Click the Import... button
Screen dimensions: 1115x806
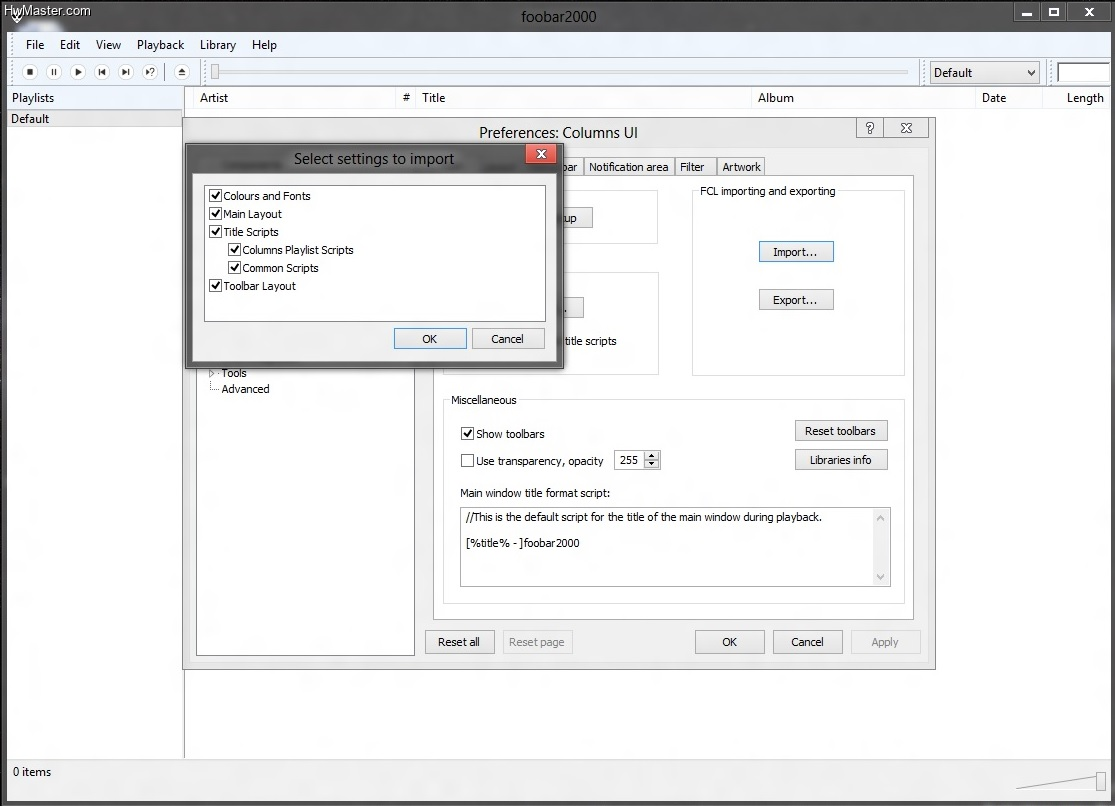pyautogui.click(x=796, y=252)
